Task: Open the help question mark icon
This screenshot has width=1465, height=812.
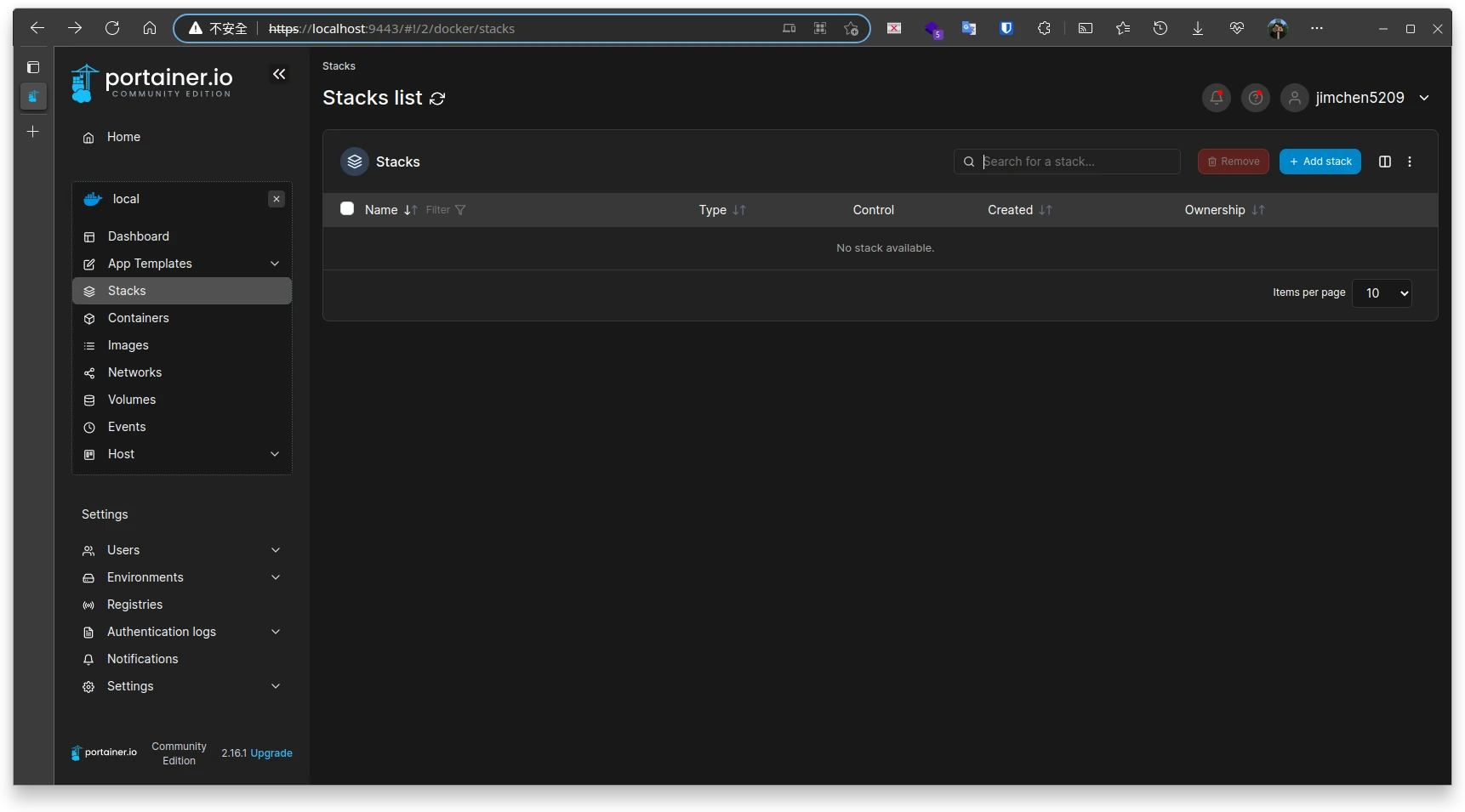Action: [x=1255, y=98]
